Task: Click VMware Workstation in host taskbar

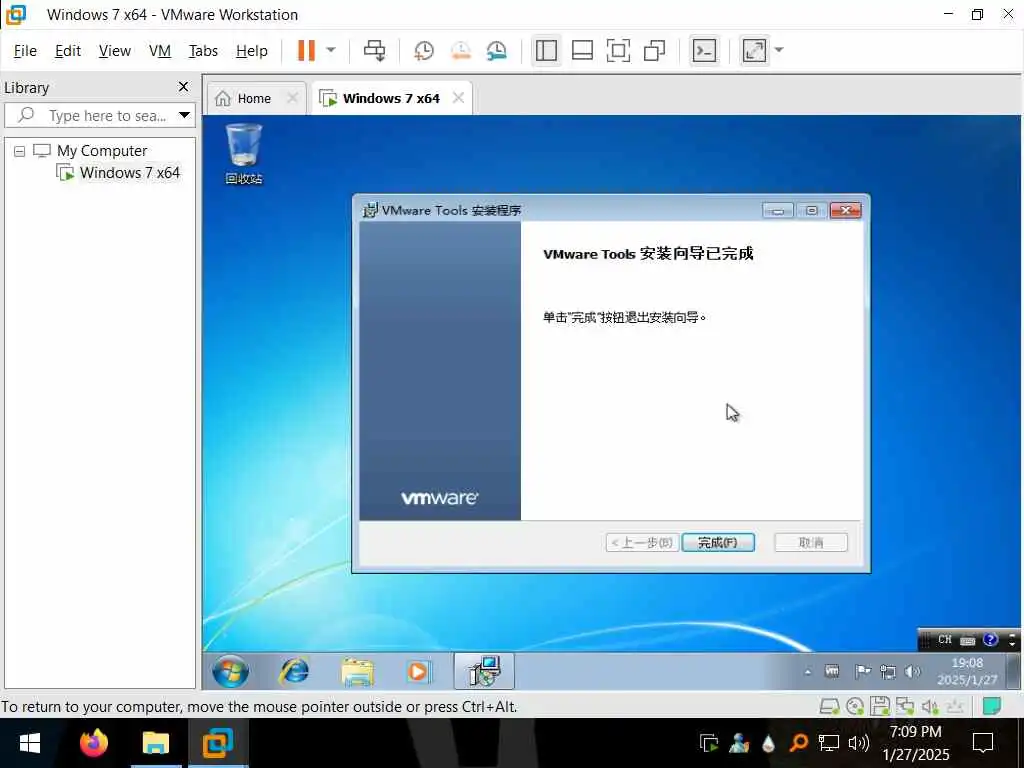Action: (x=217, y=743)
